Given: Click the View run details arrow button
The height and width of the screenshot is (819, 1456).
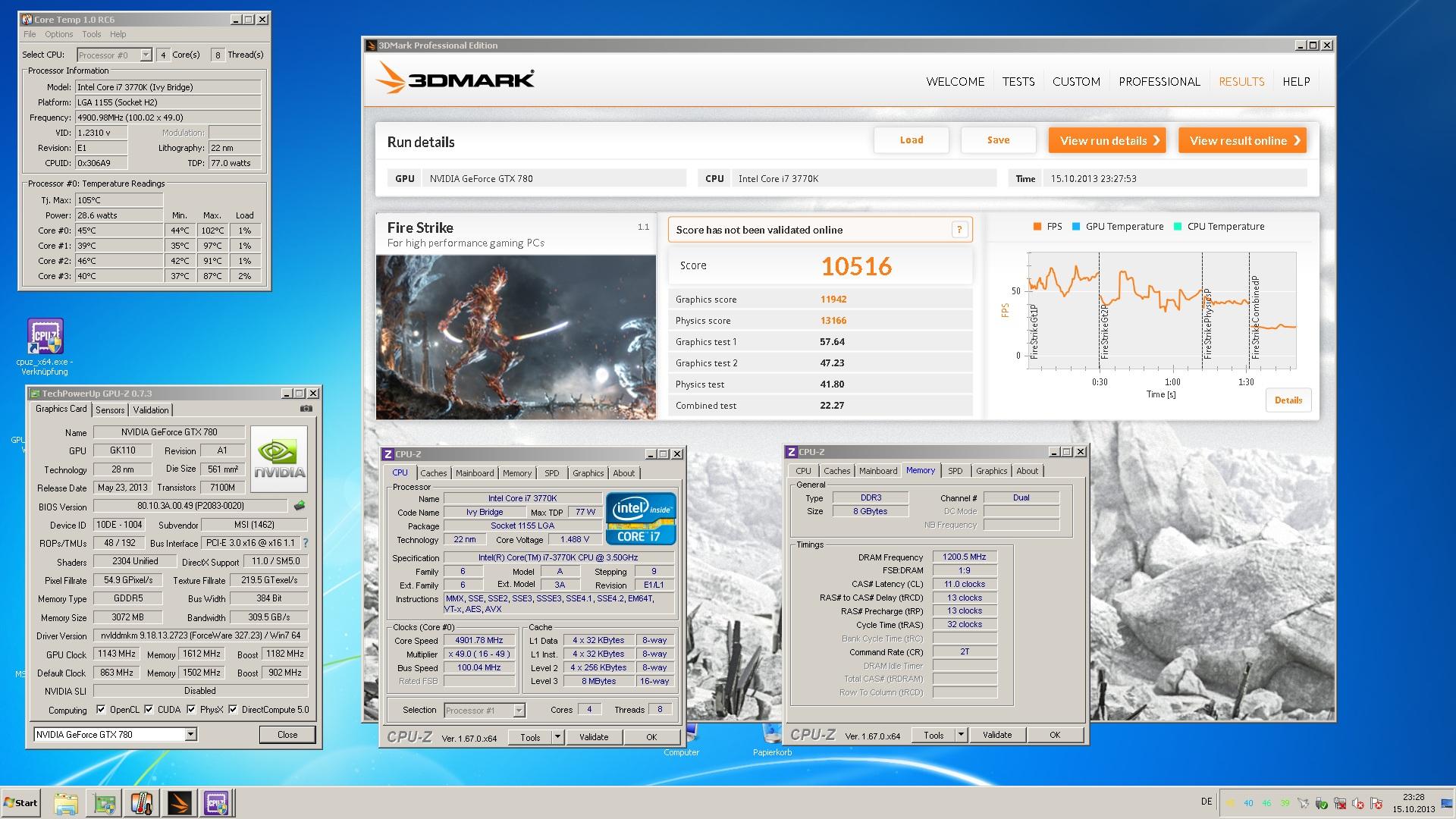Looking at the screenshot, I should 1107,140.
